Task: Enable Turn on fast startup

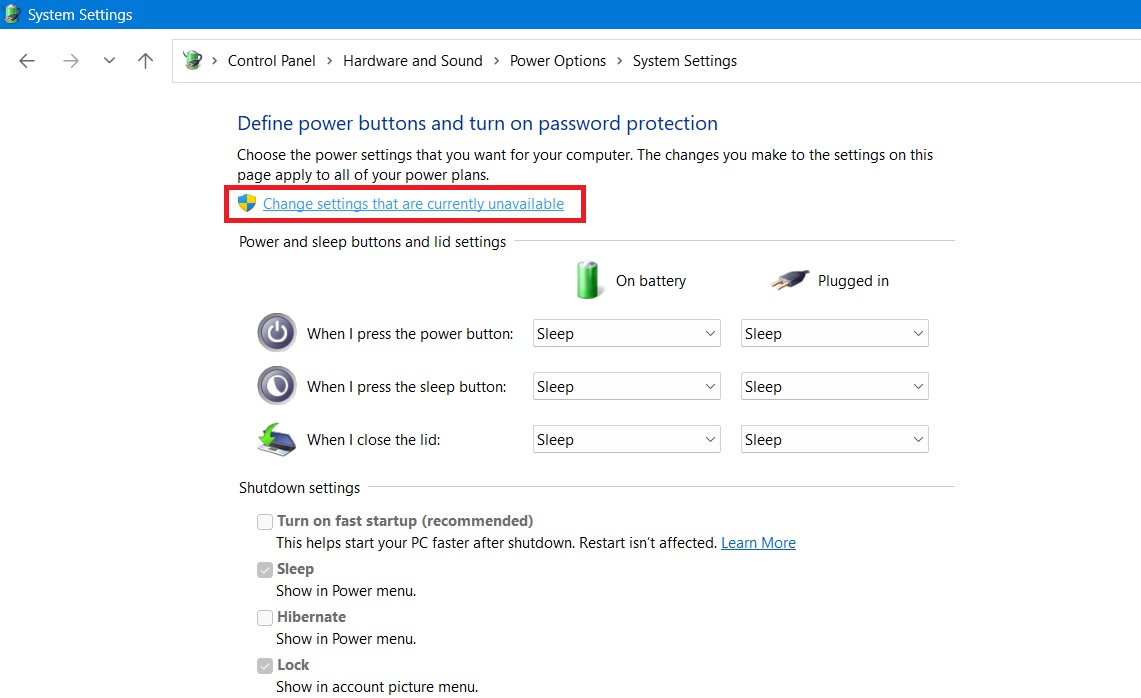Action: (265, 521)
